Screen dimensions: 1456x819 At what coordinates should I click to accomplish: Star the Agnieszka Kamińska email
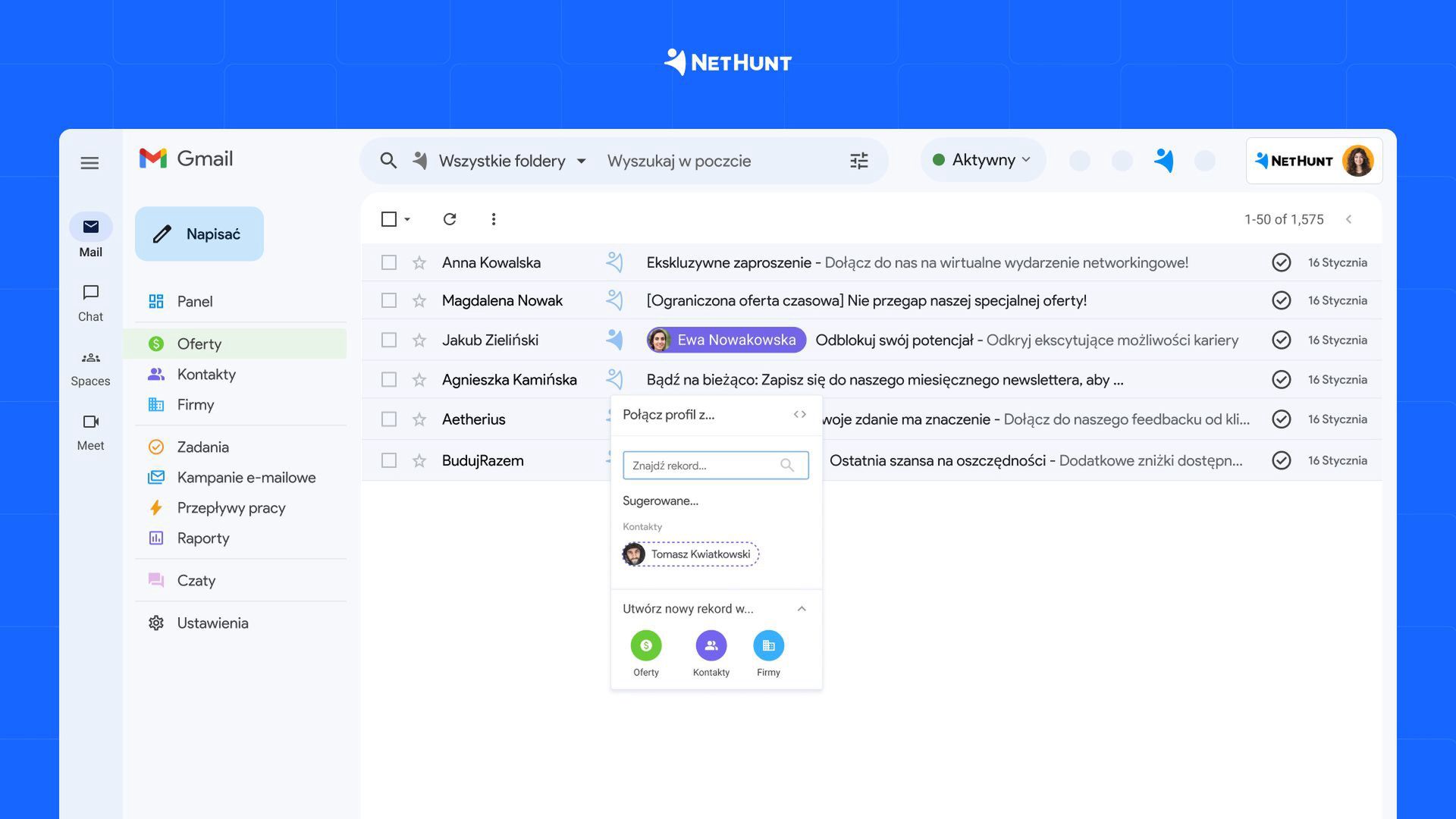click(419, 380)
